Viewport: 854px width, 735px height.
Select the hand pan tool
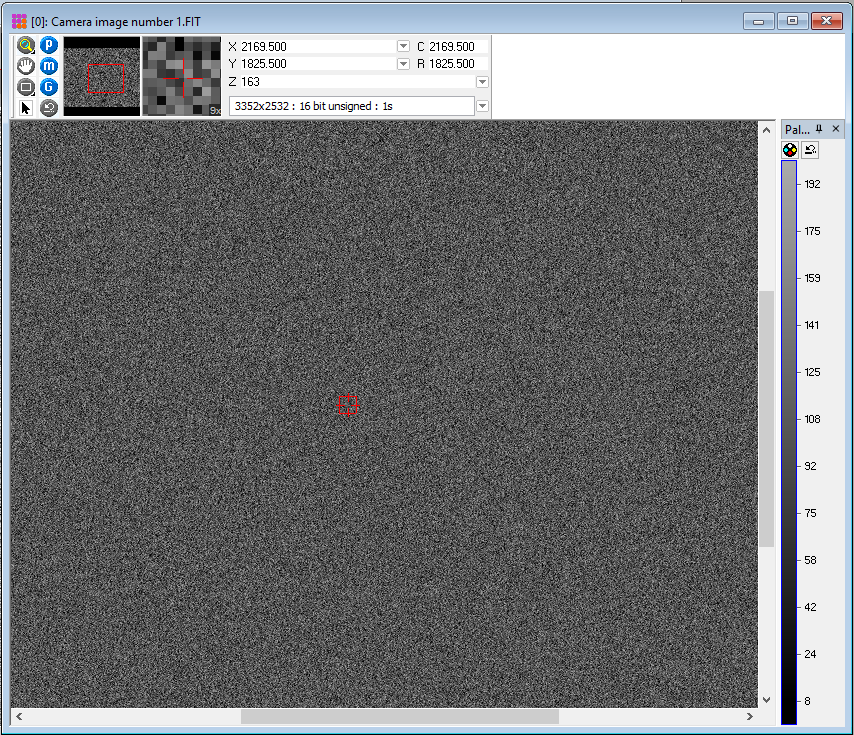[25, 65]
